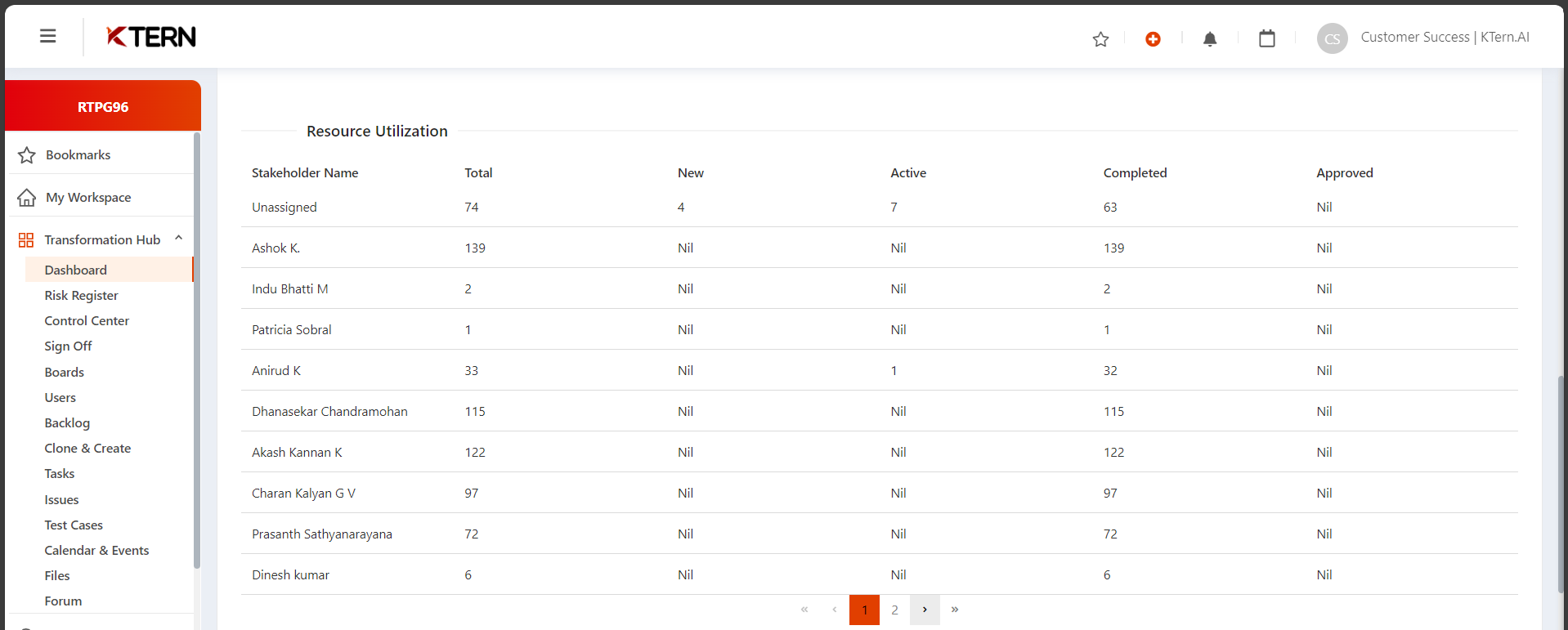
Task: Open Boards
Action: 64,372
